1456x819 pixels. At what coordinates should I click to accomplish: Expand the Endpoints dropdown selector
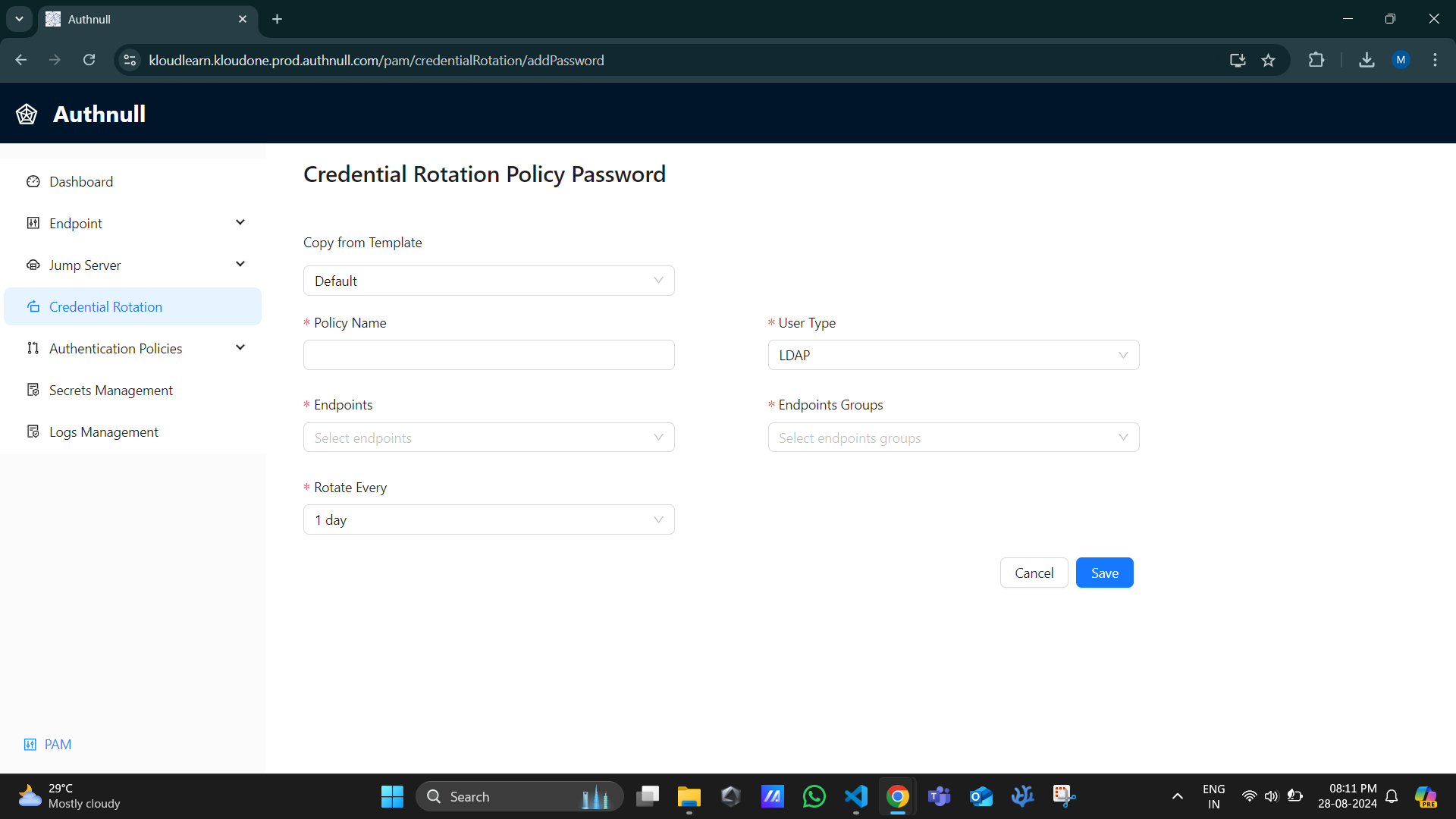[489, 437]
